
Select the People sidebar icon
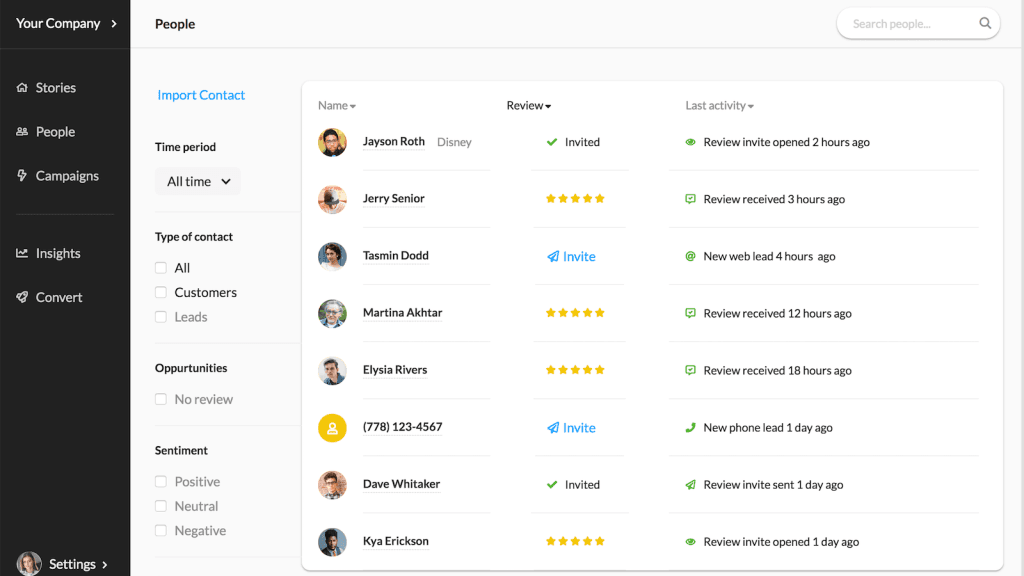[22, 131]
